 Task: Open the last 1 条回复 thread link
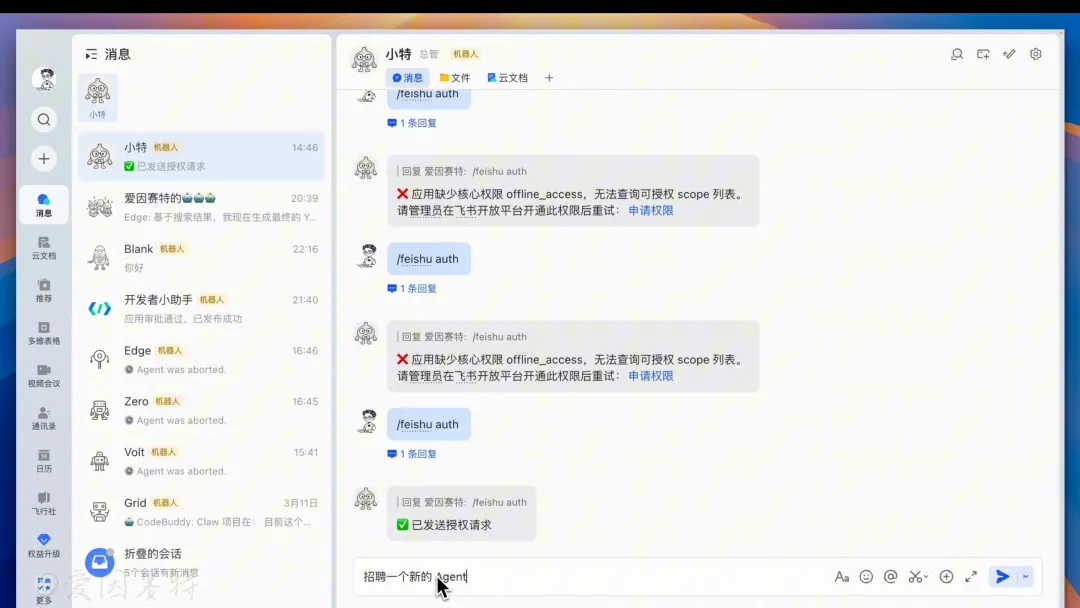click(x=412, y=454)
